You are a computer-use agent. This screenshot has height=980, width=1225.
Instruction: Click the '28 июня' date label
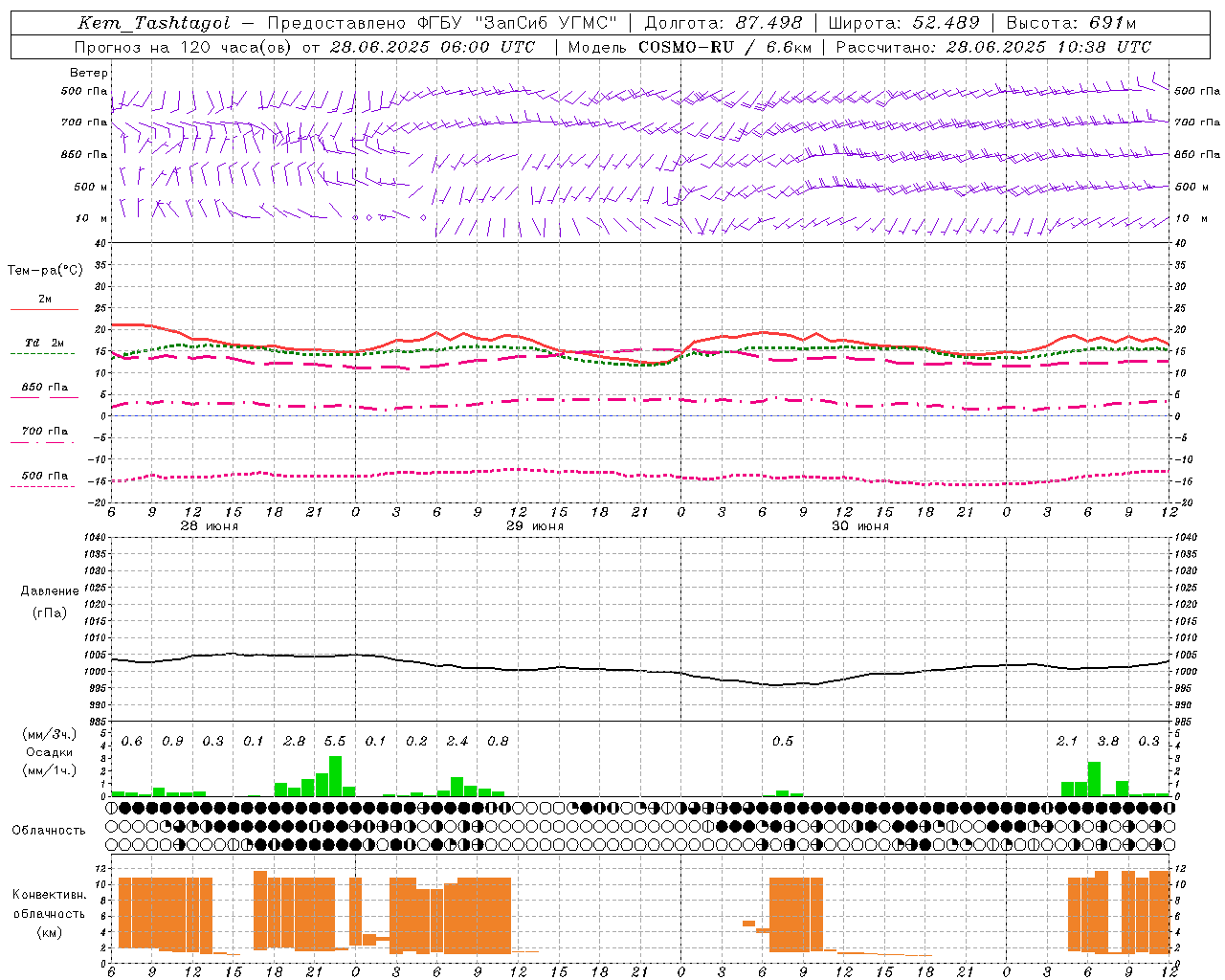coord(210,526)
